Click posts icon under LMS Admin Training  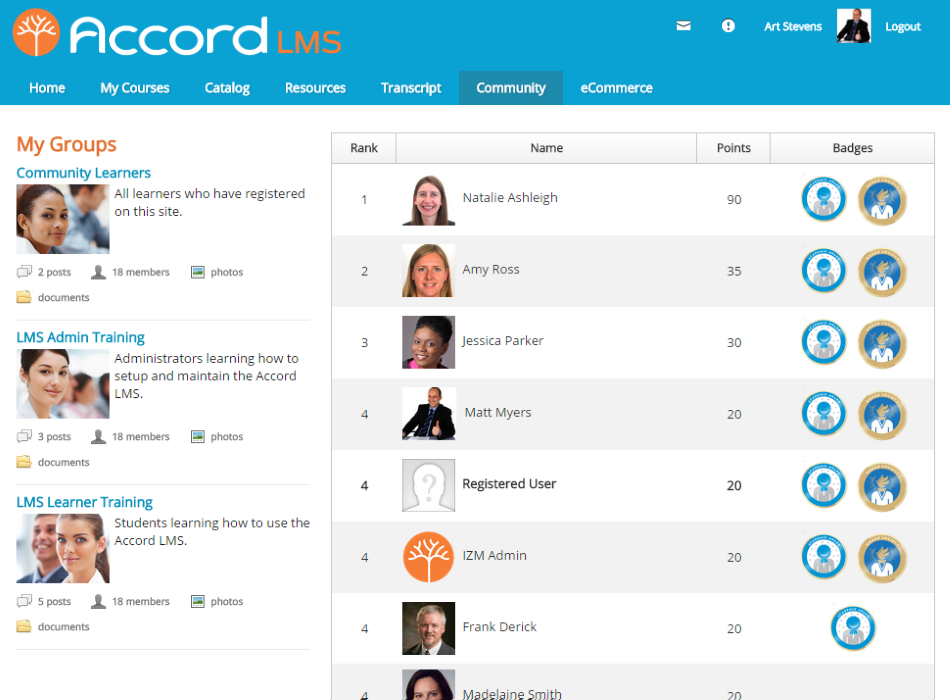pyautogui.click(x=24, y=436)
